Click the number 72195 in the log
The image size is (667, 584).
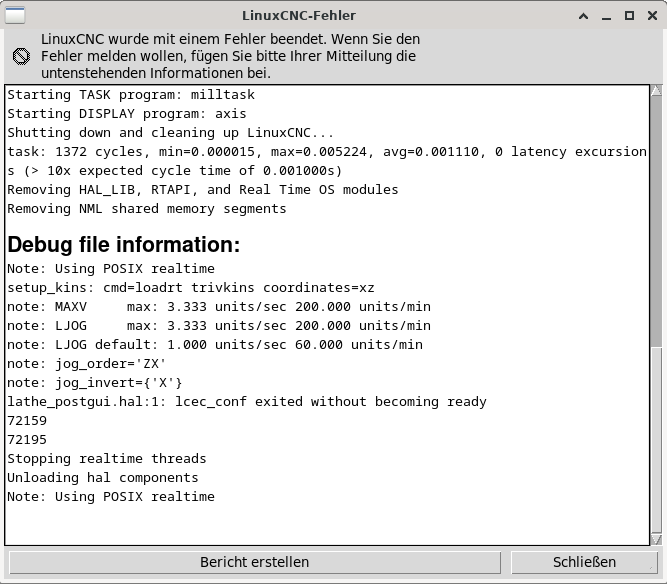pos(27,440)
